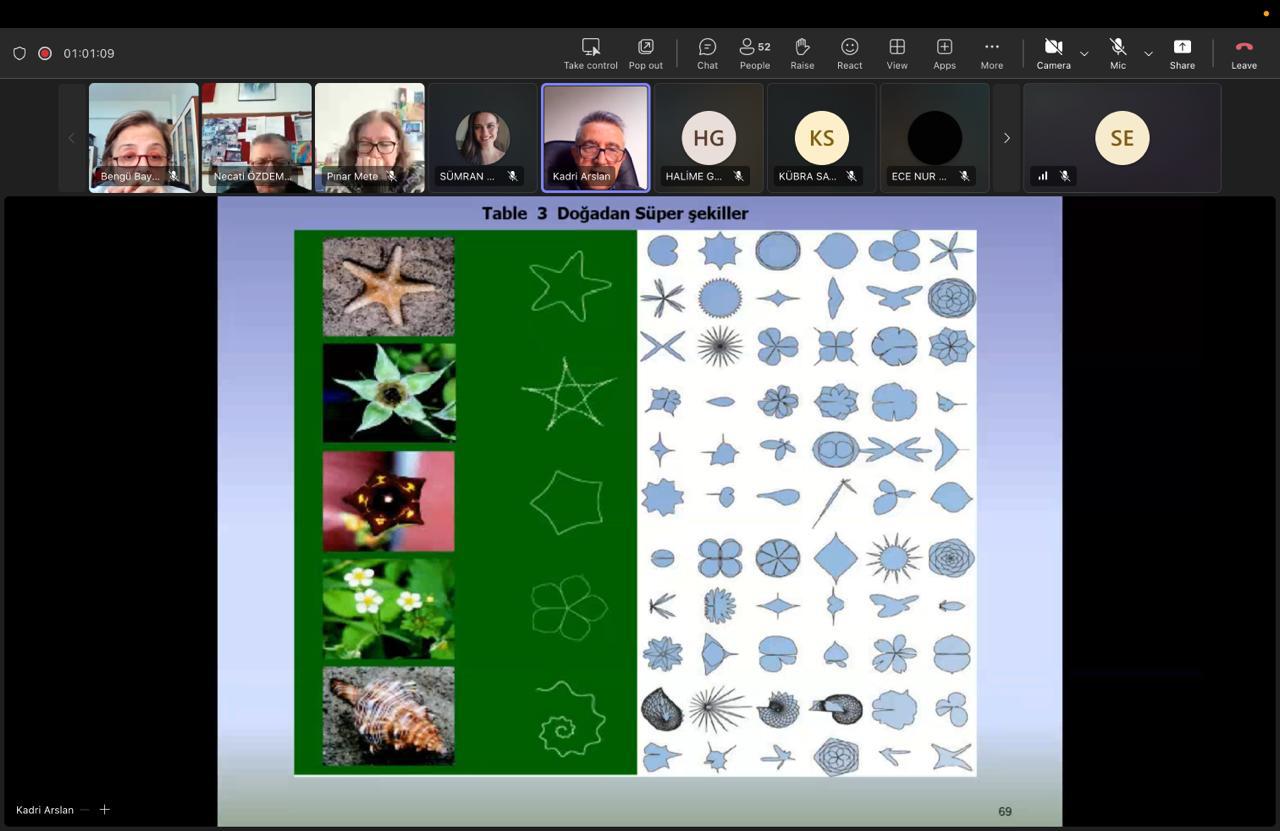This screenshot has height=831, width=1280.
Task: Open the View layout options
Action: [x=897, y=53]
